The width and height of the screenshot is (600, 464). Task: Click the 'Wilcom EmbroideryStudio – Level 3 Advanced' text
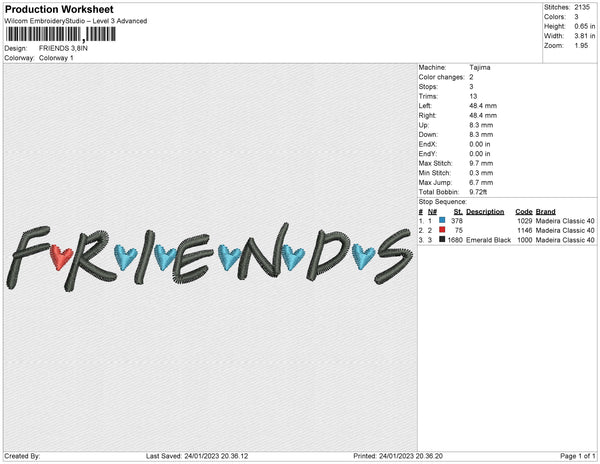76,21
